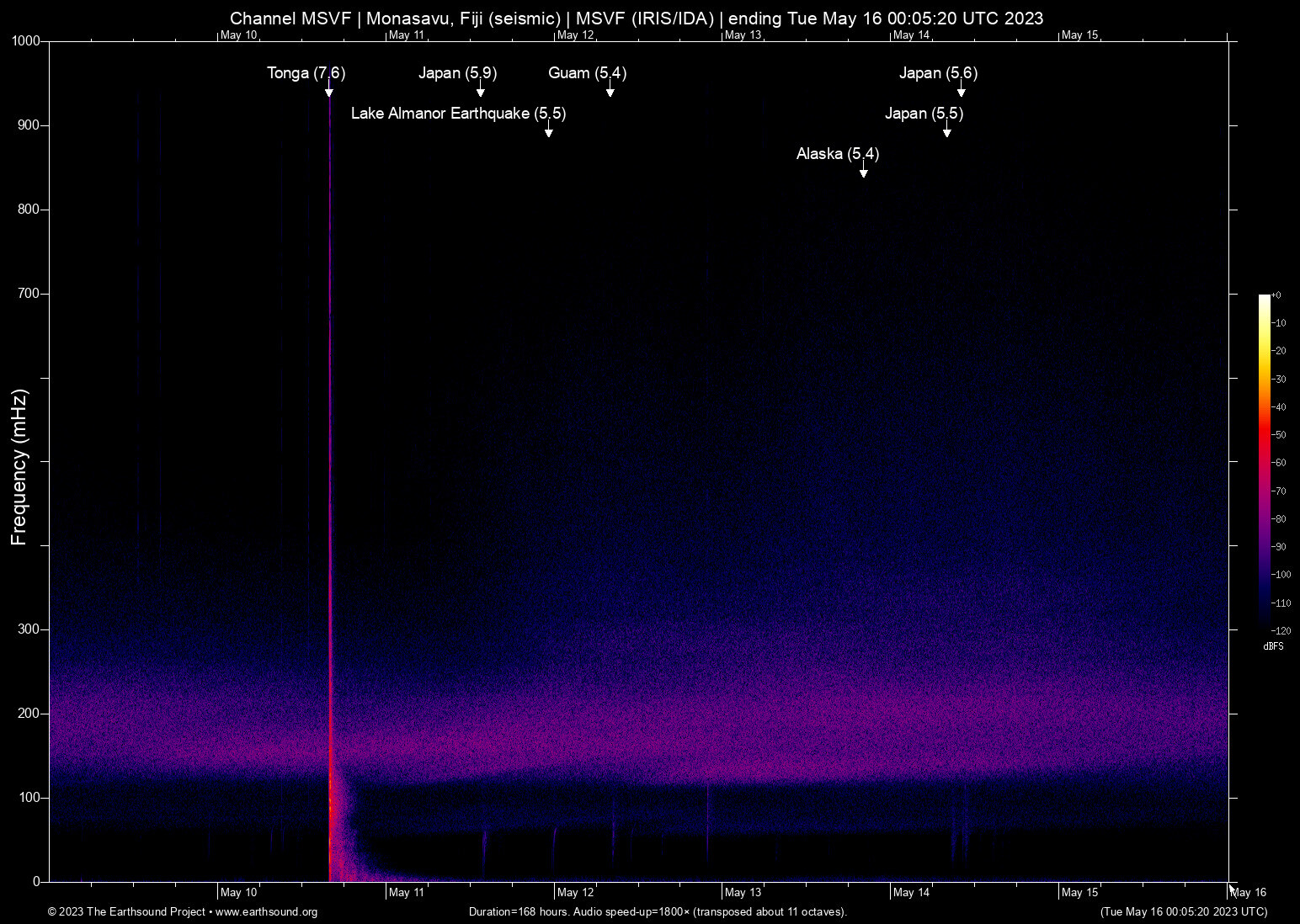Click the dBFS colour scale bar
Image resolution: width=1300 pixels, height=924 pixels.
click(1265, 462)
